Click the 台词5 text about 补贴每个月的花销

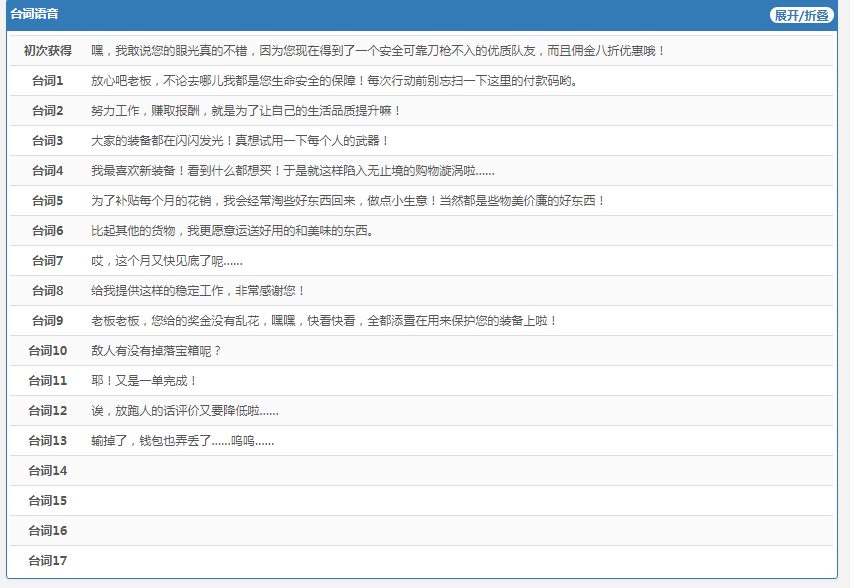click(x=348, y=201)
